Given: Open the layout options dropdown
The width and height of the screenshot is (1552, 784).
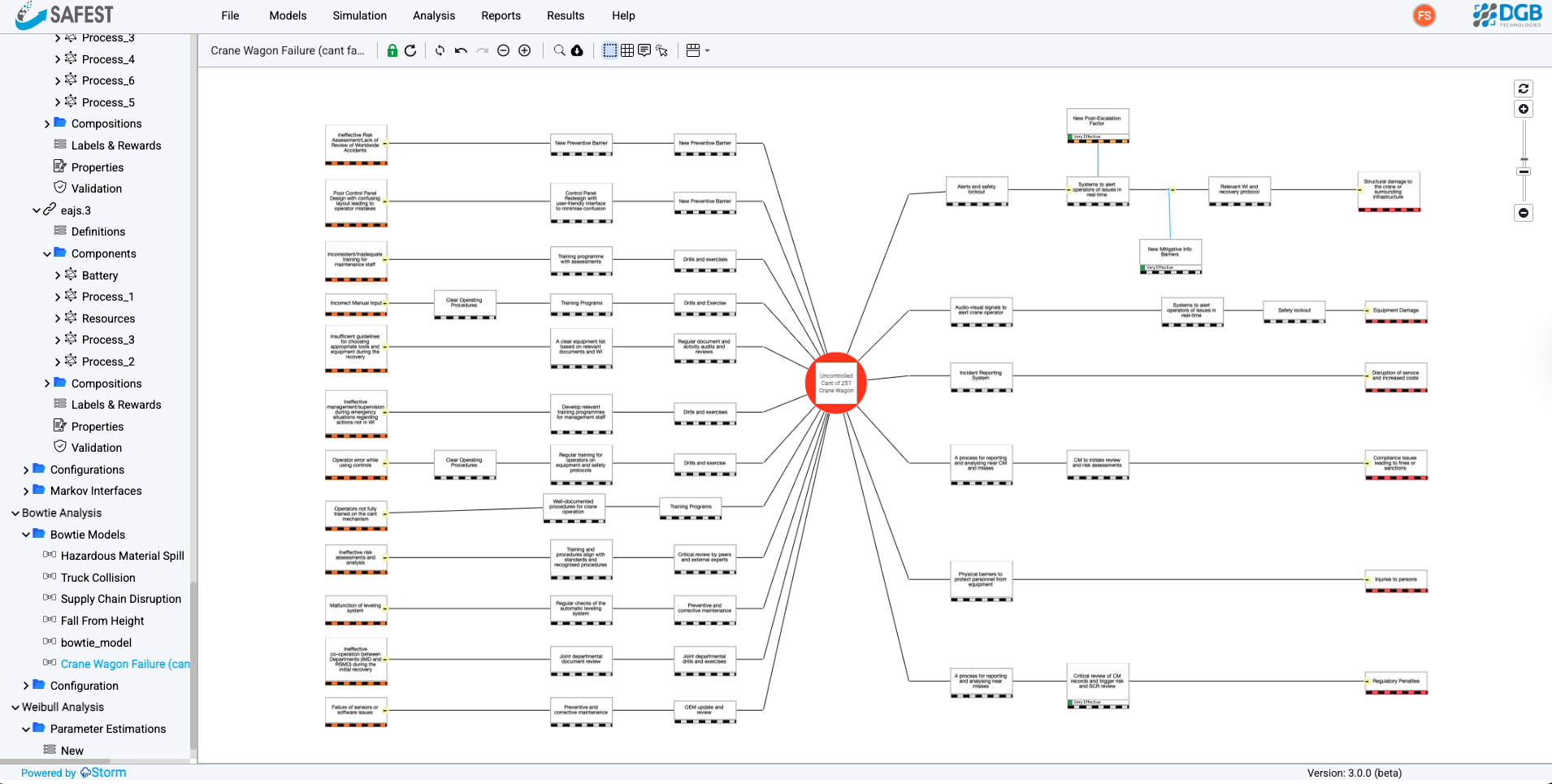Looking at the screenshot, I should pos(696,50).
